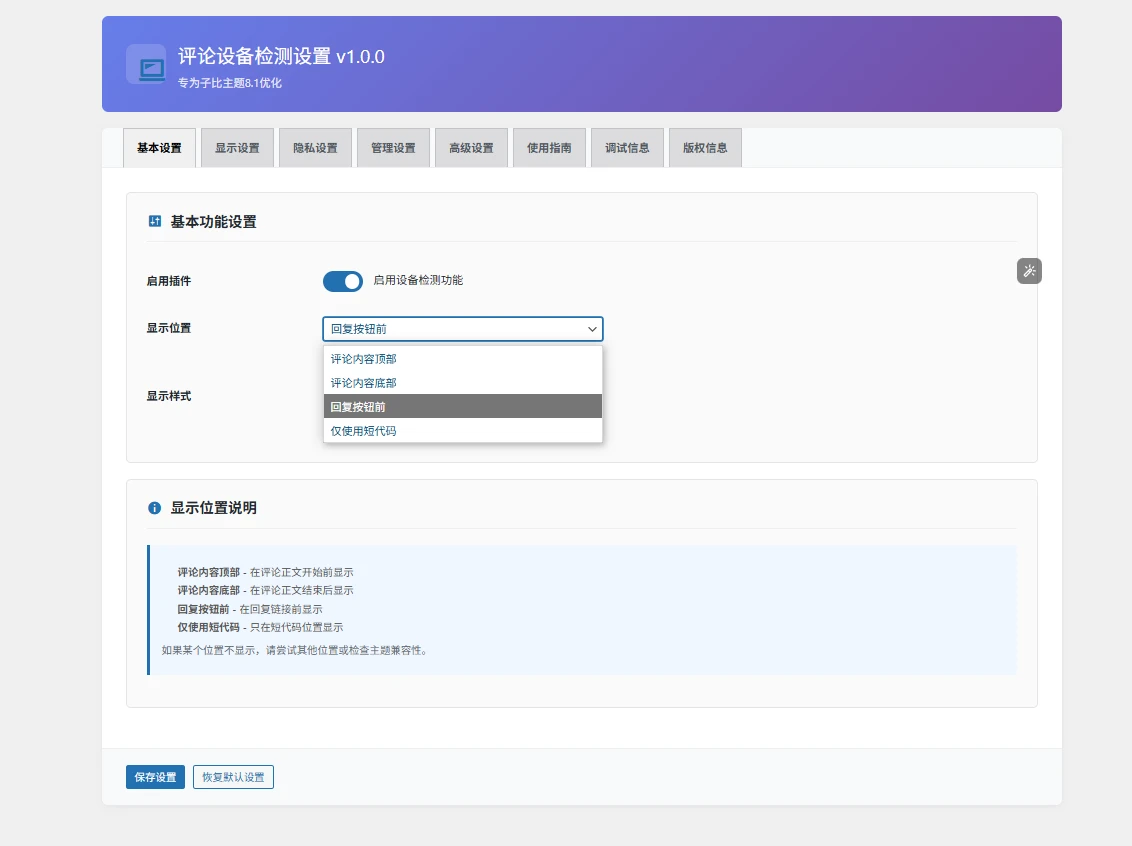Toggle the 启用设备检测功能 switch
1132x846 pixels.
[x=342, y=281]
